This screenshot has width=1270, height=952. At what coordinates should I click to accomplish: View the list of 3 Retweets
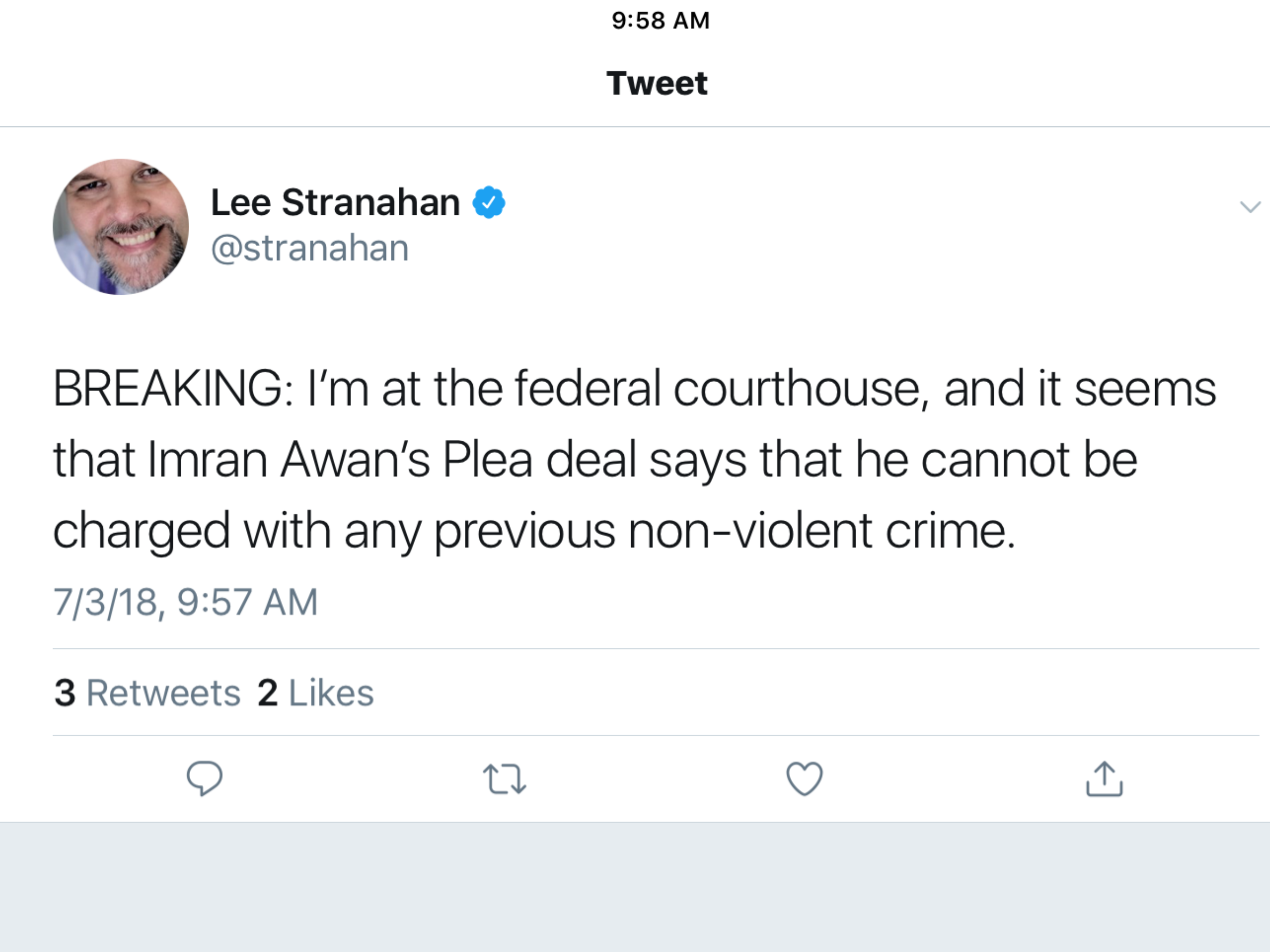coord(147,693)
